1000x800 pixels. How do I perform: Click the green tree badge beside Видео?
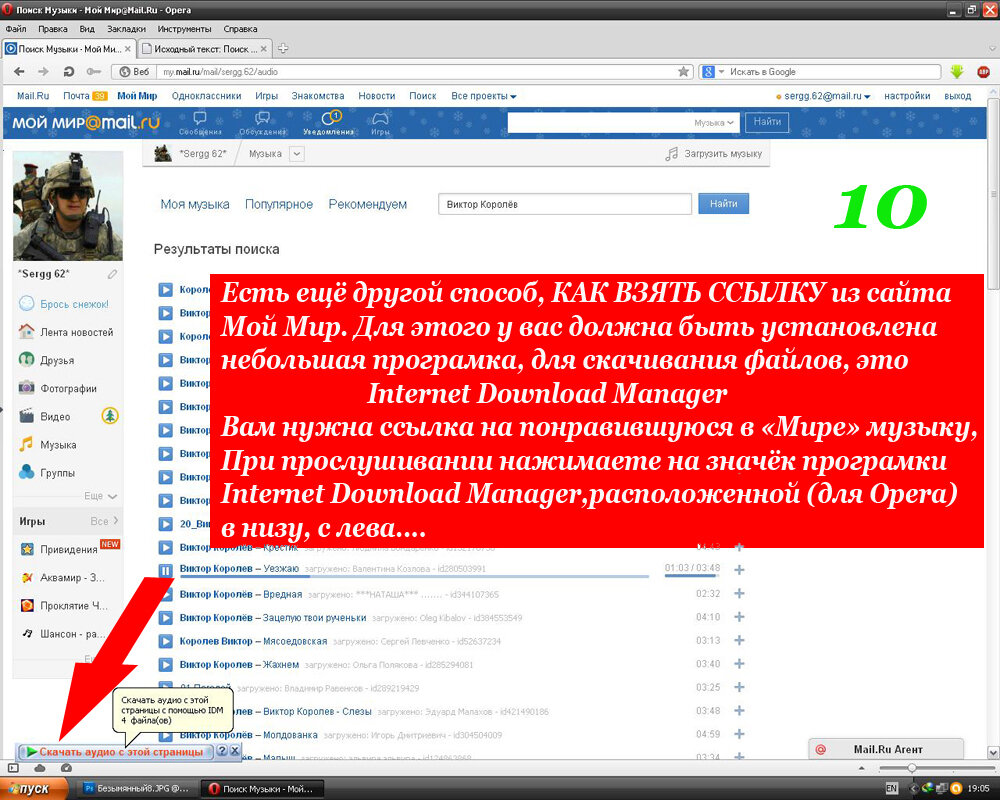[110, 416]
